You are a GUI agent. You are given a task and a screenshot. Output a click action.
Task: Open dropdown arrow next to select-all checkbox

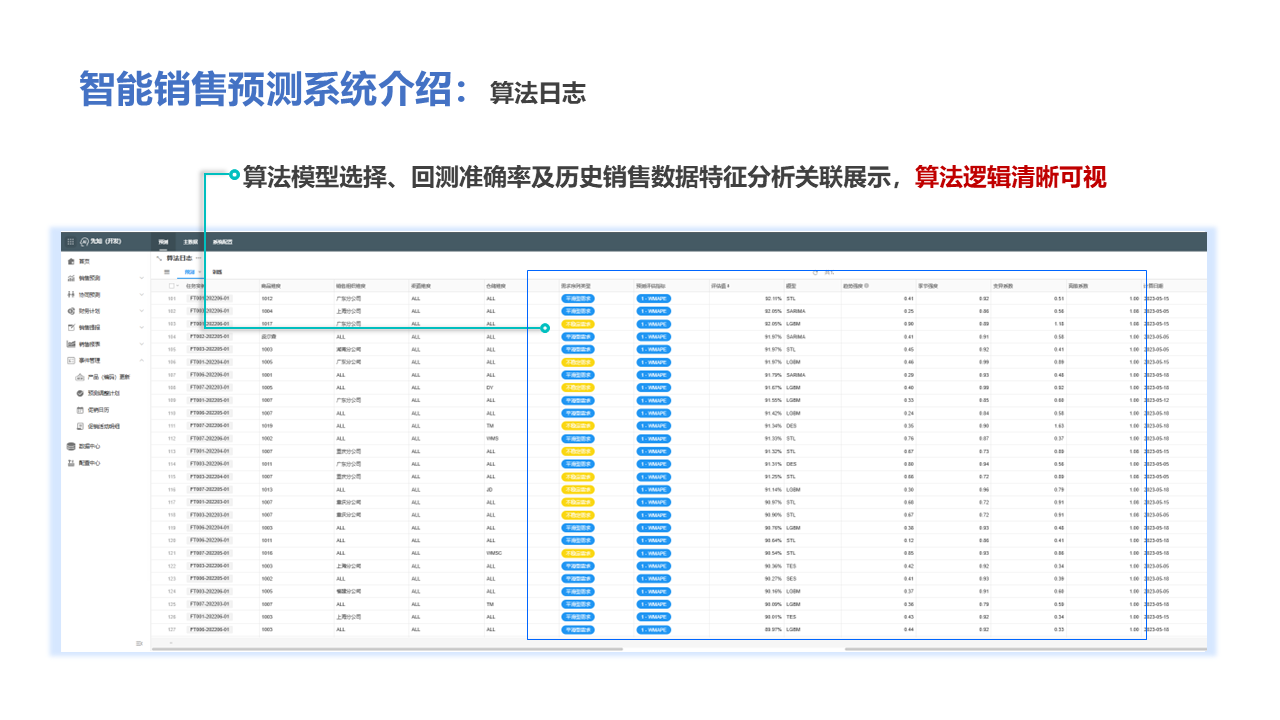(x=179, y=286)
